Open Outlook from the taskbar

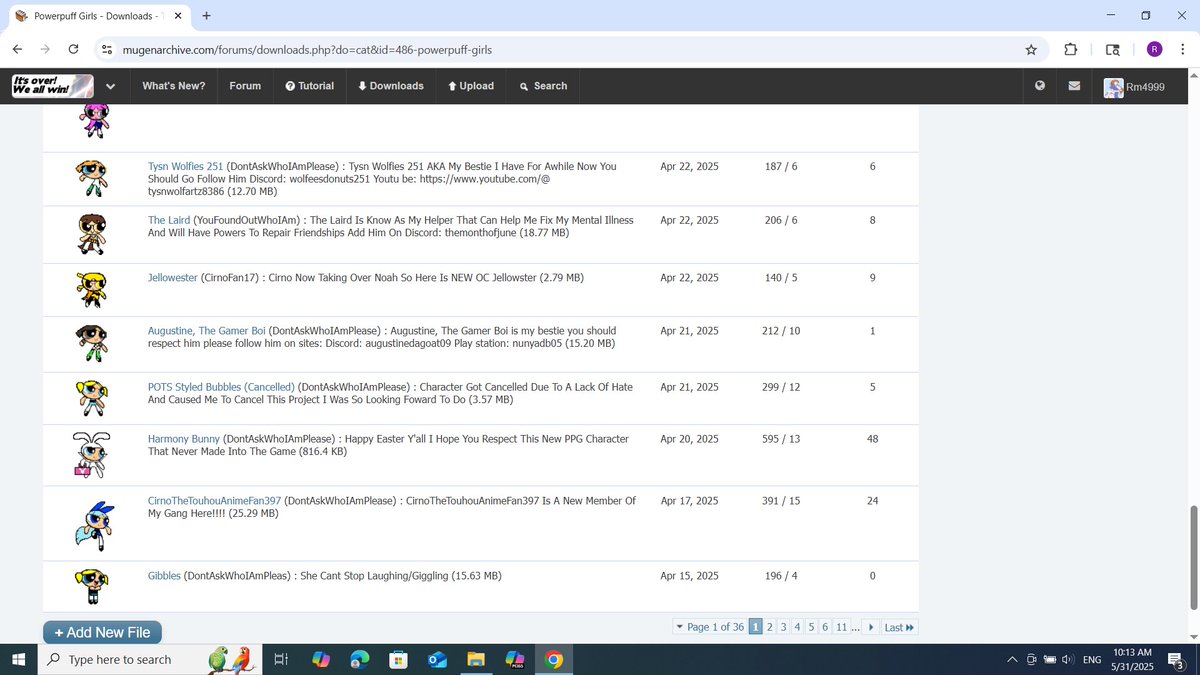click(x=437, y=659)
